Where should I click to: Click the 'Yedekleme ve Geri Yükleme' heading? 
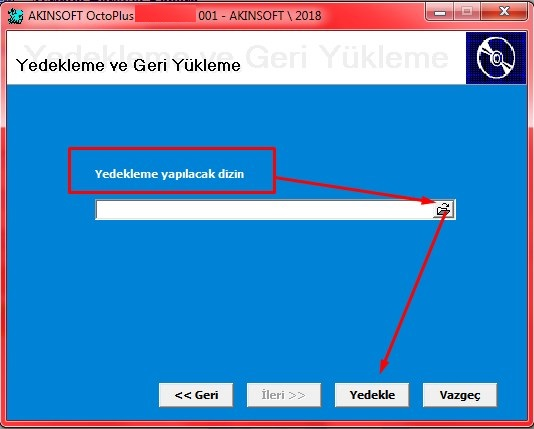128,65
